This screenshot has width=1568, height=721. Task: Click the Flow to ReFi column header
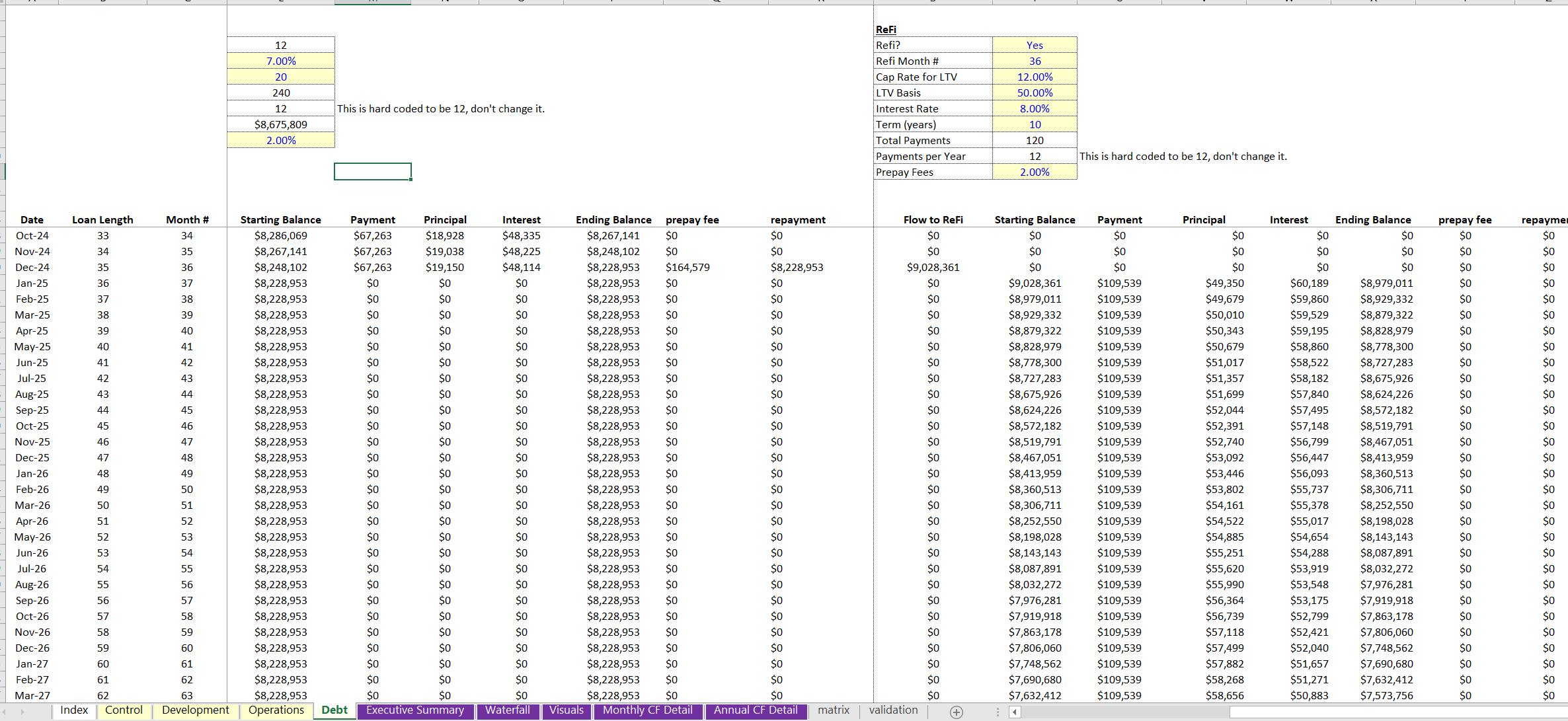[x=933, y=219]
